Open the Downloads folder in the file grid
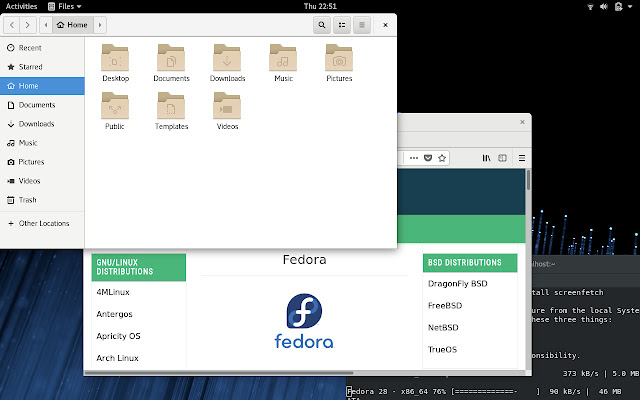640x400 pixels. point(227,63)
